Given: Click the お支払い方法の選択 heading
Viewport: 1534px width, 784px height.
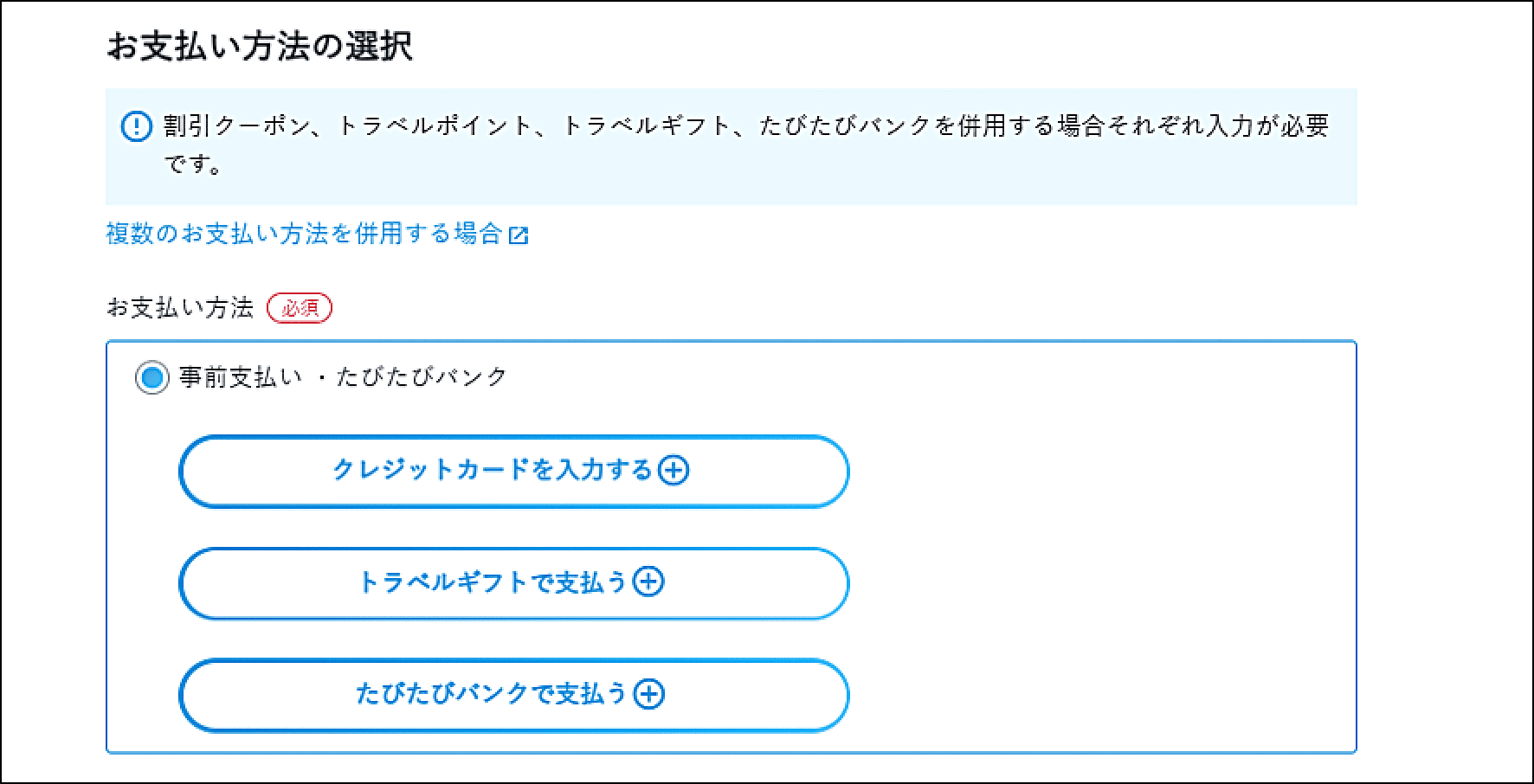Looking at the screenshot, I should pyautogui.click(x=259, y=47).
